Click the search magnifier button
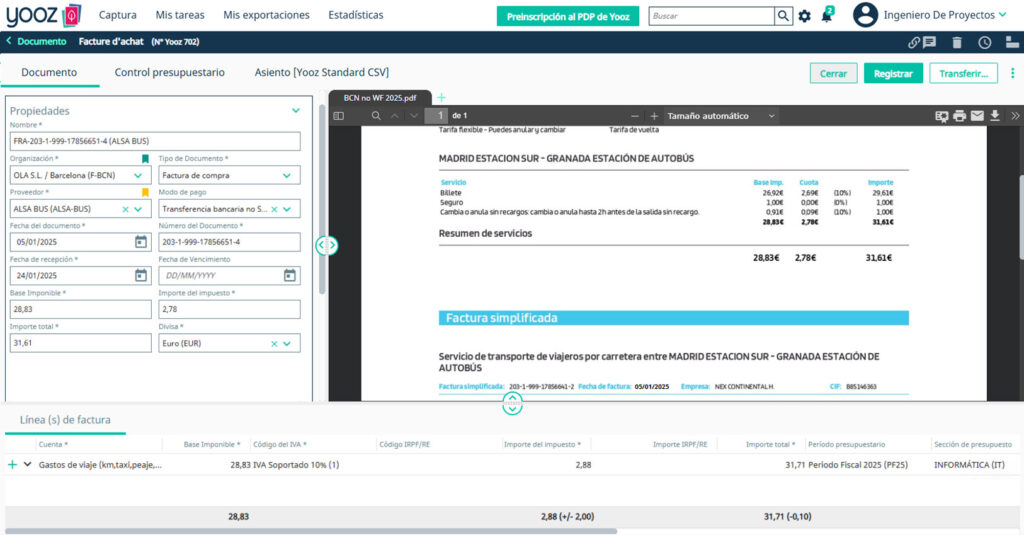Image resolution: width=1024 pixels, height=535 pixels. point(783,16)
